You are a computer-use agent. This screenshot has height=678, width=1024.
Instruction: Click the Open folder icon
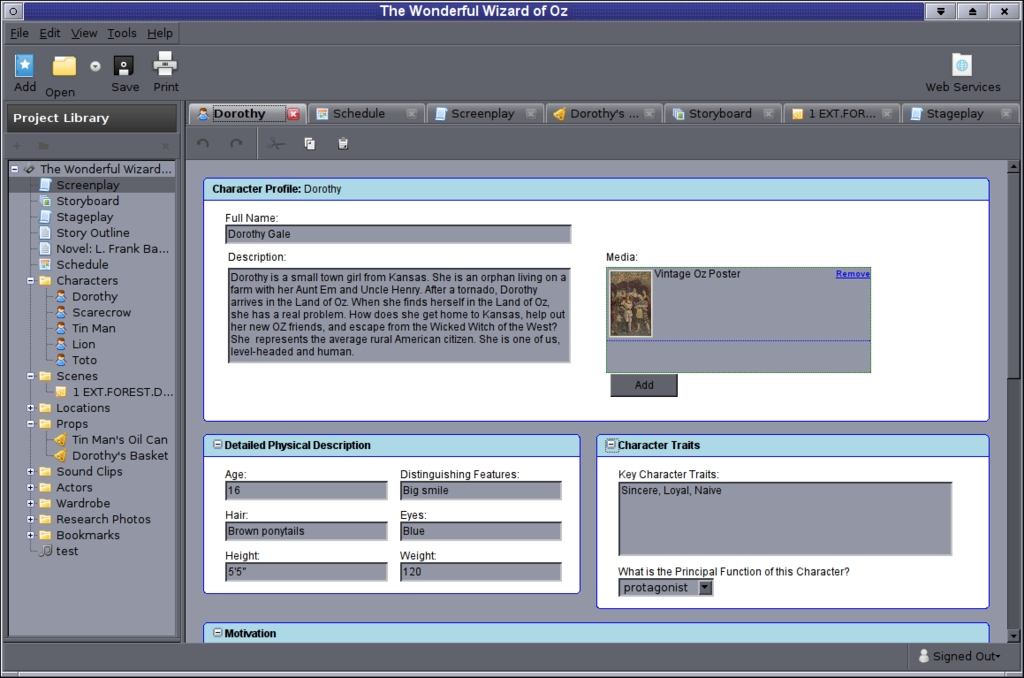click(x=64, y=67)
